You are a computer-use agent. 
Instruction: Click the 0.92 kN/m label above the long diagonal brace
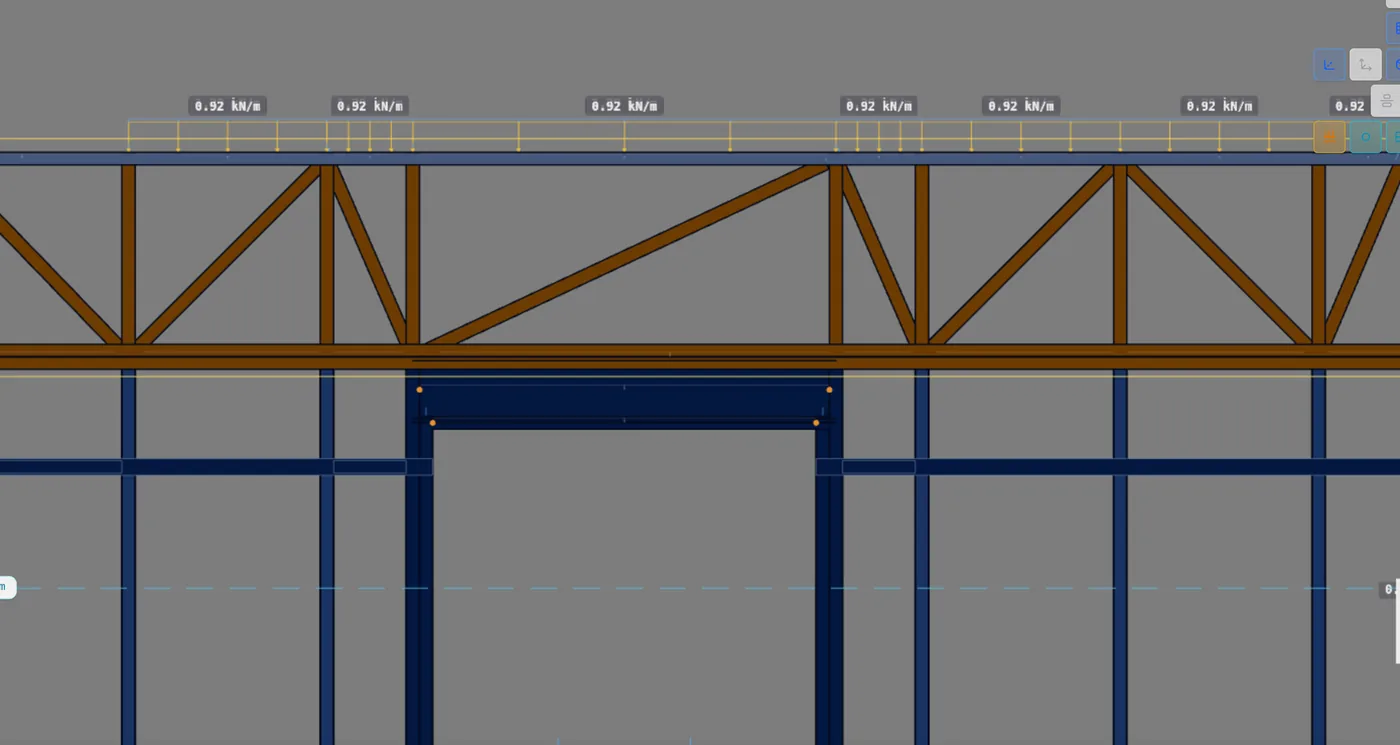[x=624, y=106]
